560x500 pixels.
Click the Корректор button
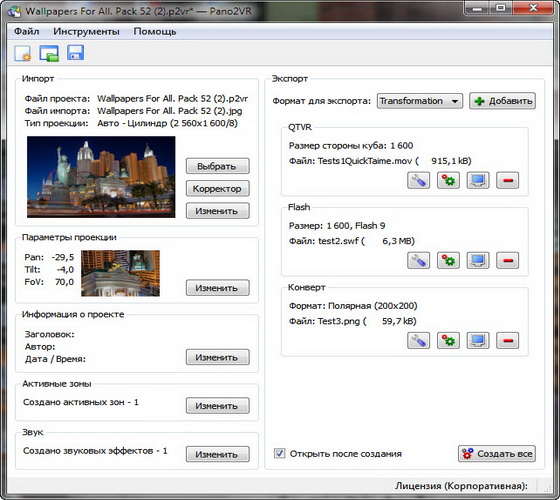click(x=218, y=189)
